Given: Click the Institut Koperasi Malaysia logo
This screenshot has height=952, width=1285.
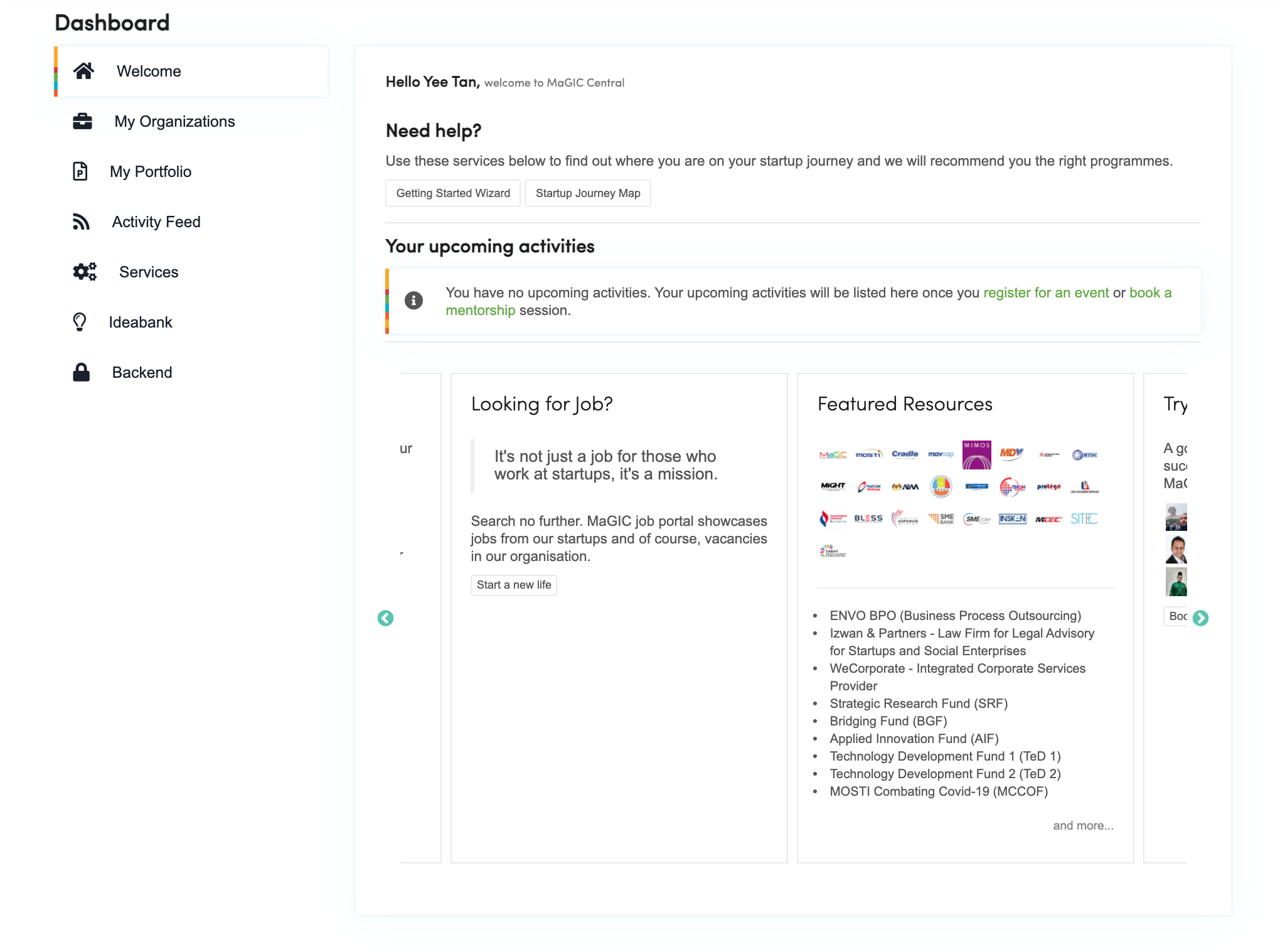Looking at the screenshot, I should pyautogui.click(x=905, y=518).
